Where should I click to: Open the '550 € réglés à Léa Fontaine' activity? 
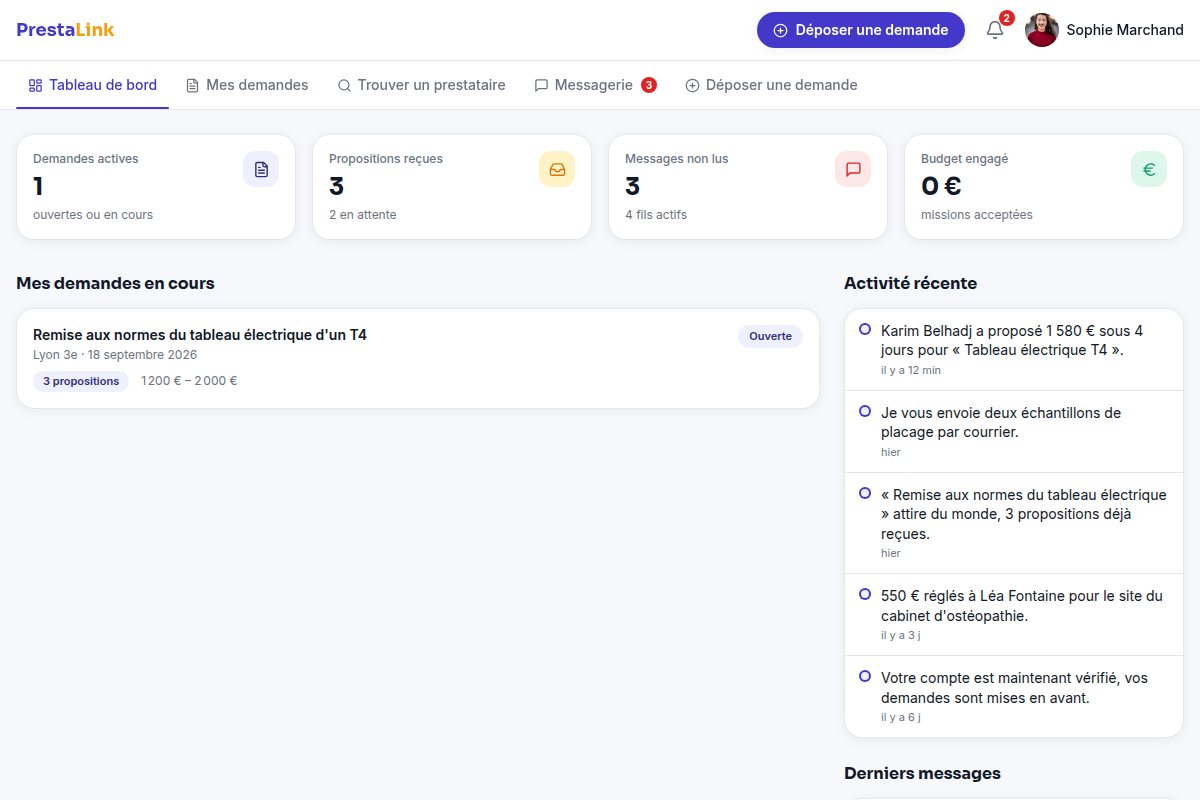(x=1014, y=614)
